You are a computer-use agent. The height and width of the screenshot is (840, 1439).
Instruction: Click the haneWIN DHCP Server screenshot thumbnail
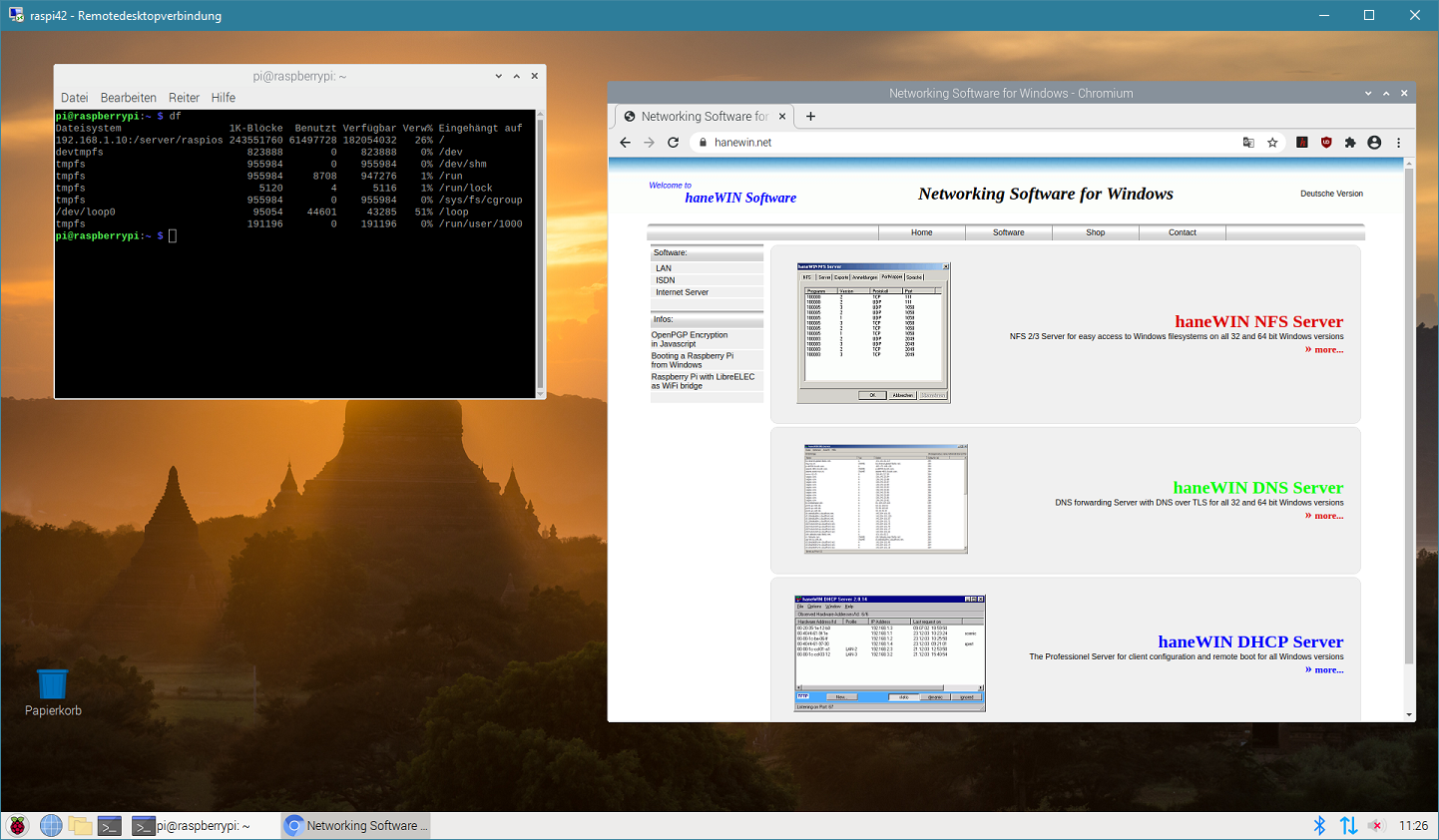coord(889,653)
